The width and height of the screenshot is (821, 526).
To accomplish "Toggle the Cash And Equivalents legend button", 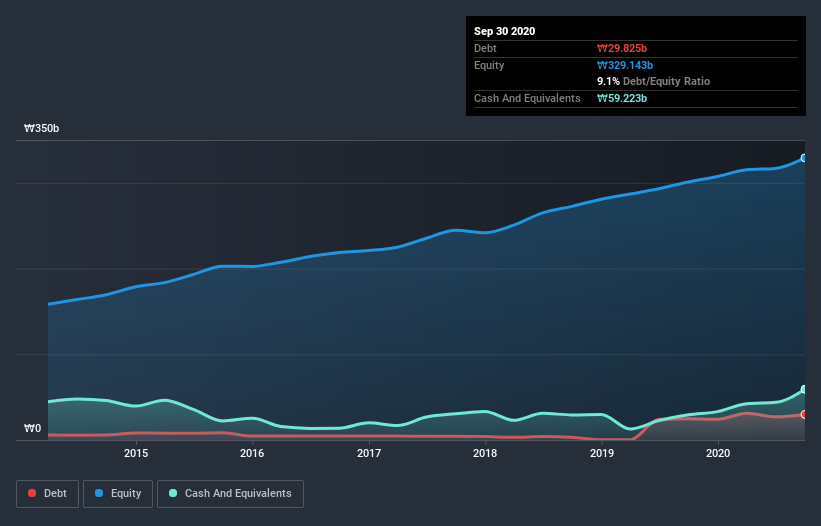I will (x=230, y=494).
